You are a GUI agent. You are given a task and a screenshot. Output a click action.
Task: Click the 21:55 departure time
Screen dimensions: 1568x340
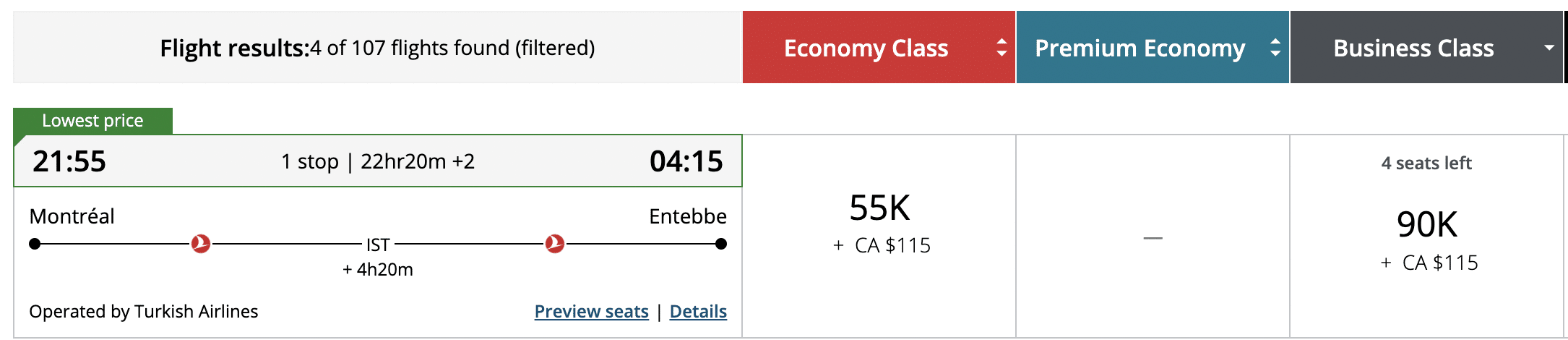[69, 161]
